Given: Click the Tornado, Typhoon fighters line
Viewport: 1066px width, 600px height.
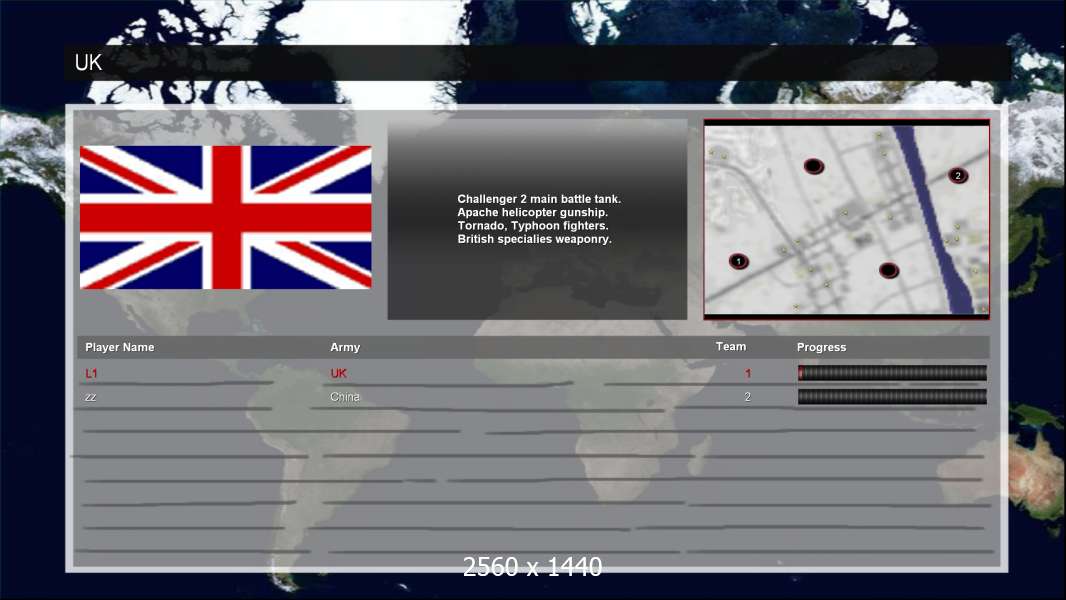Looking at the screenshot, I should [x=532, y=226].
